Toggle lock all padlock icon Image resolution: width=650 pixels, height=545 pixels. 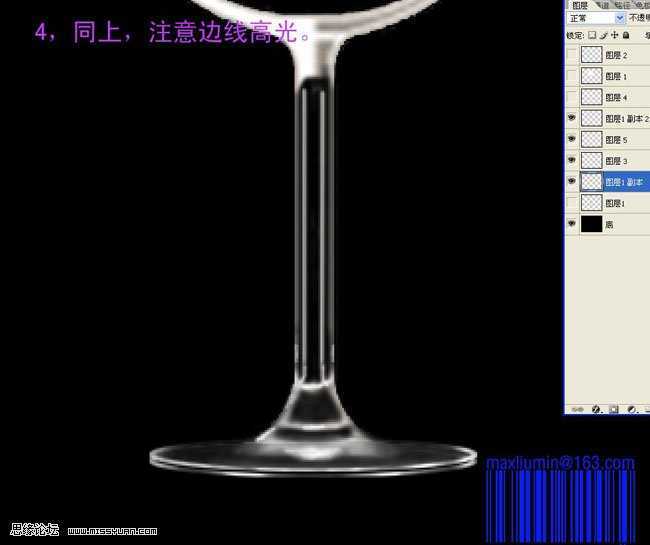point(626,35)
